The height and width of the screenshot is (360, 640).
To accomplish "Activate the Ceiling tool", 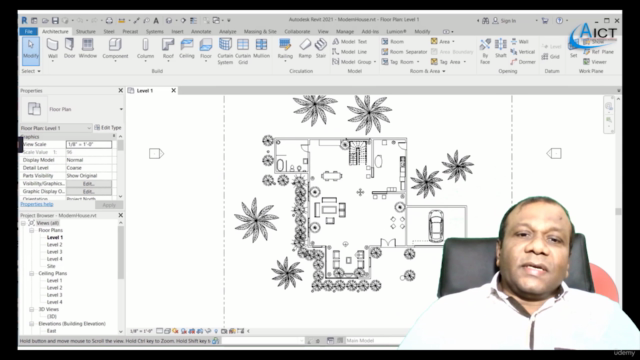I will click(x=187, y=48).
